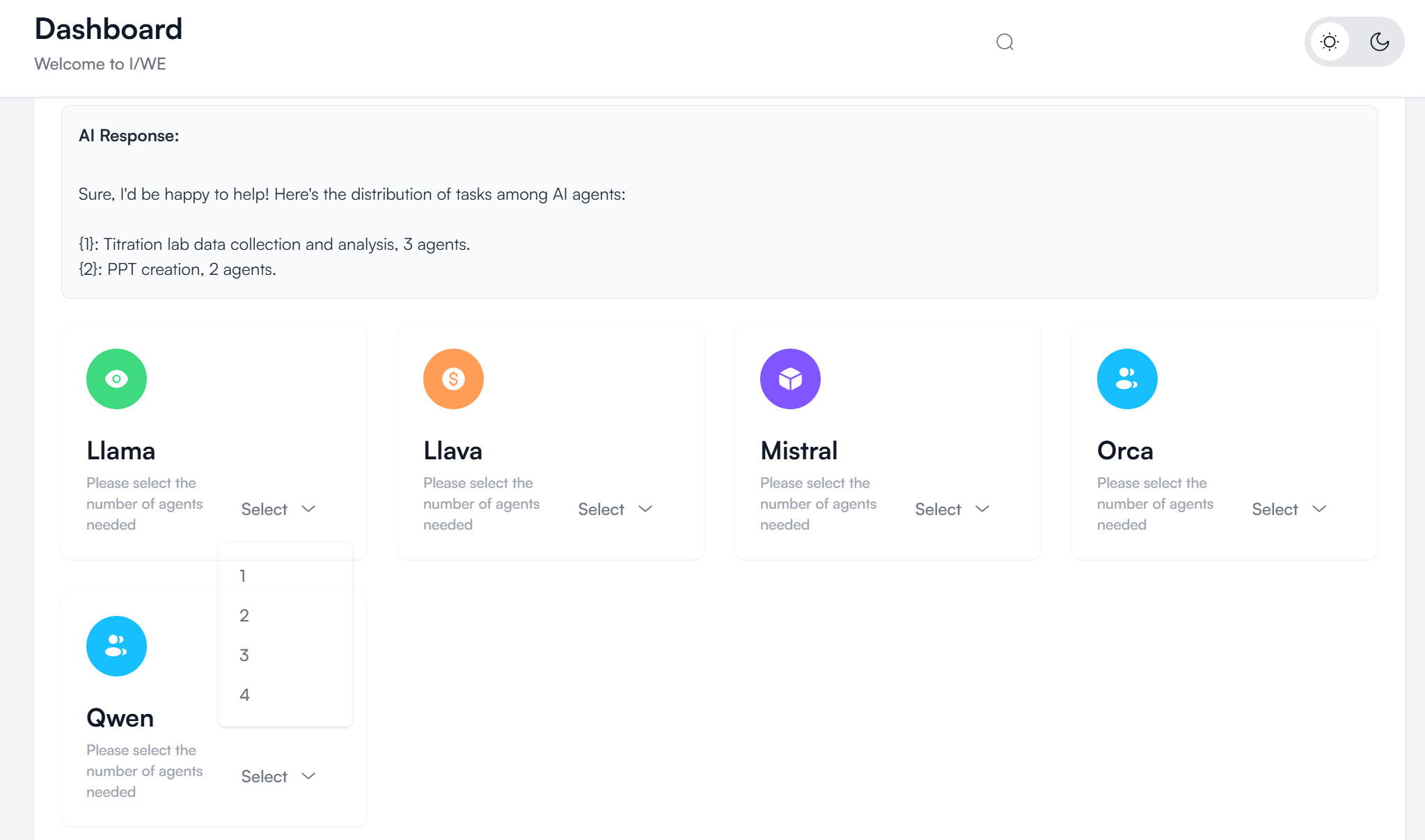Collapse the Llama Select dropdown
Viewport: 1425px width, 840px height.
coord(278,509)
